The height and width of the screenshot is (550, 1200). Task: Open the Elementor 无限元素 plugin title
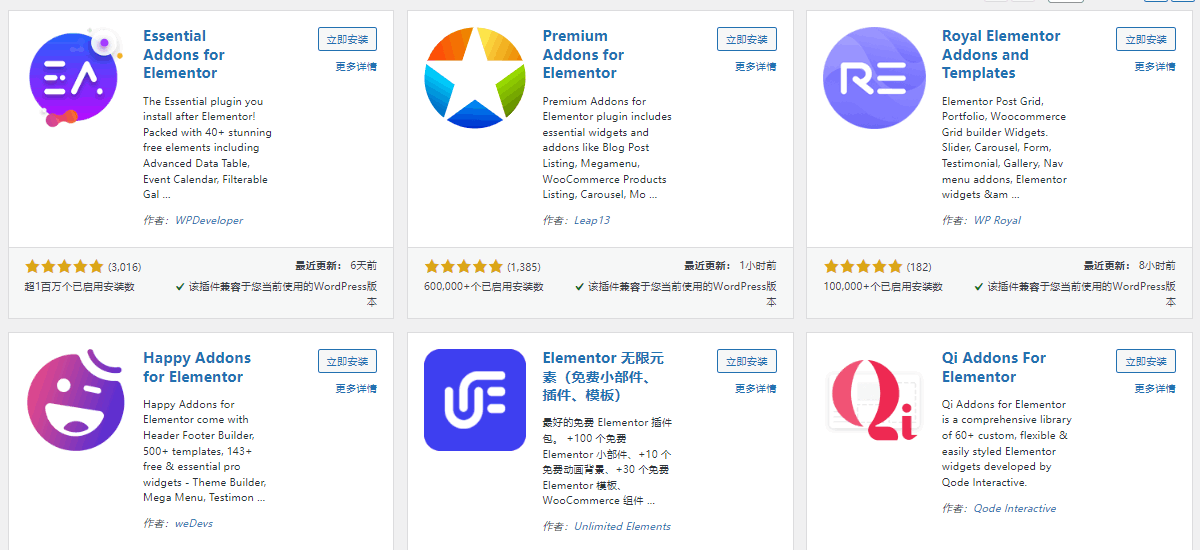603,377
